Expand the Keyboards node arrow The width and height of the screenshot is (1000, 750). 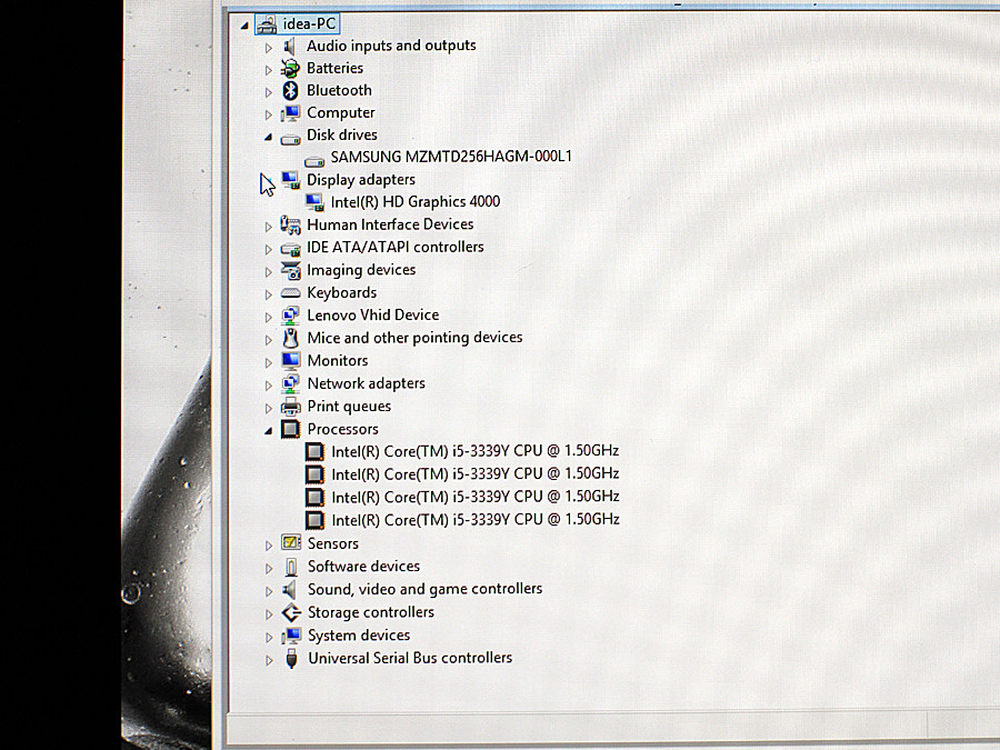[x=268, y=295]
